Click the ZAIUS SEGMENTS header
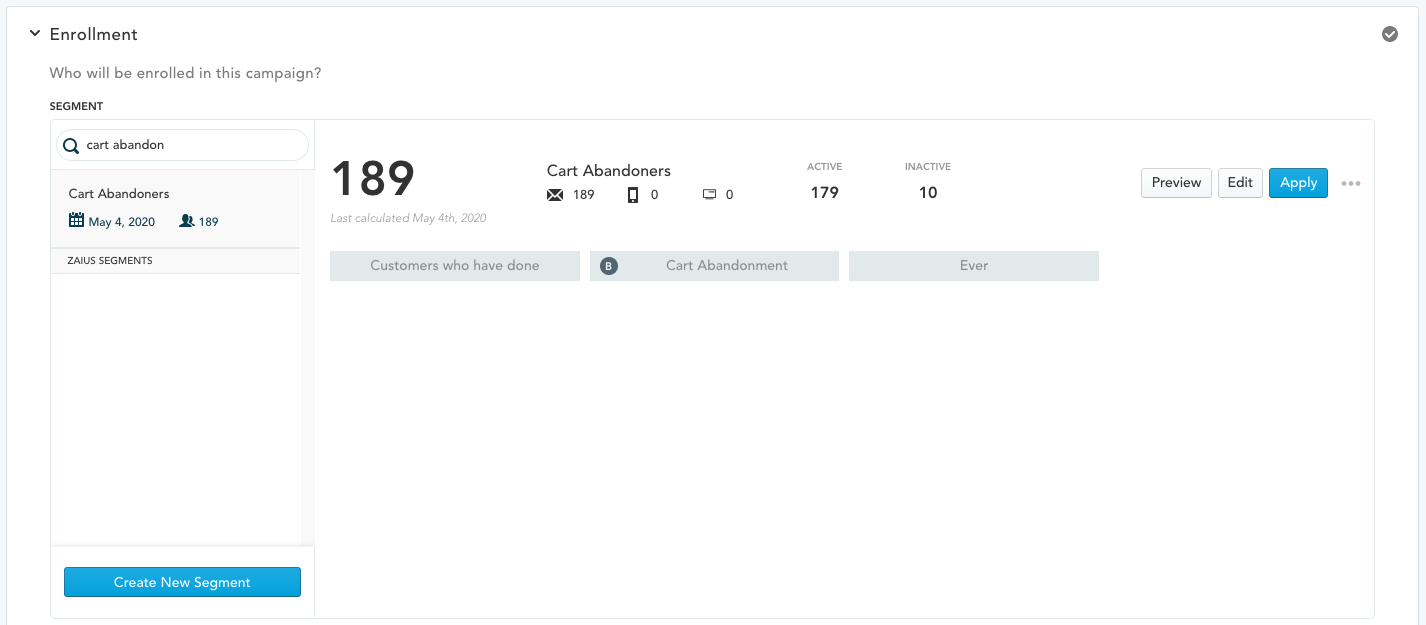Image resolution: width=1426 pixels, height=625 pixels. 175,261
